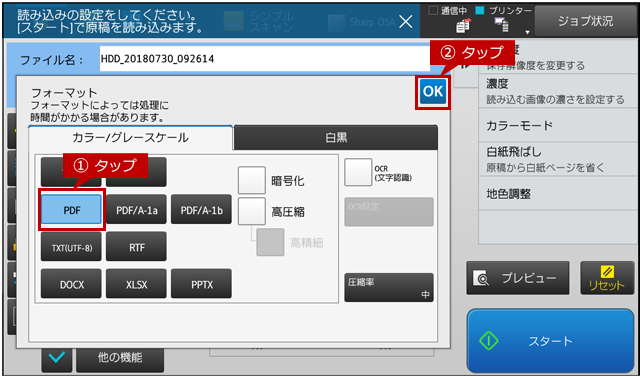Select TXT(UTF-8) format

point(71,247)
